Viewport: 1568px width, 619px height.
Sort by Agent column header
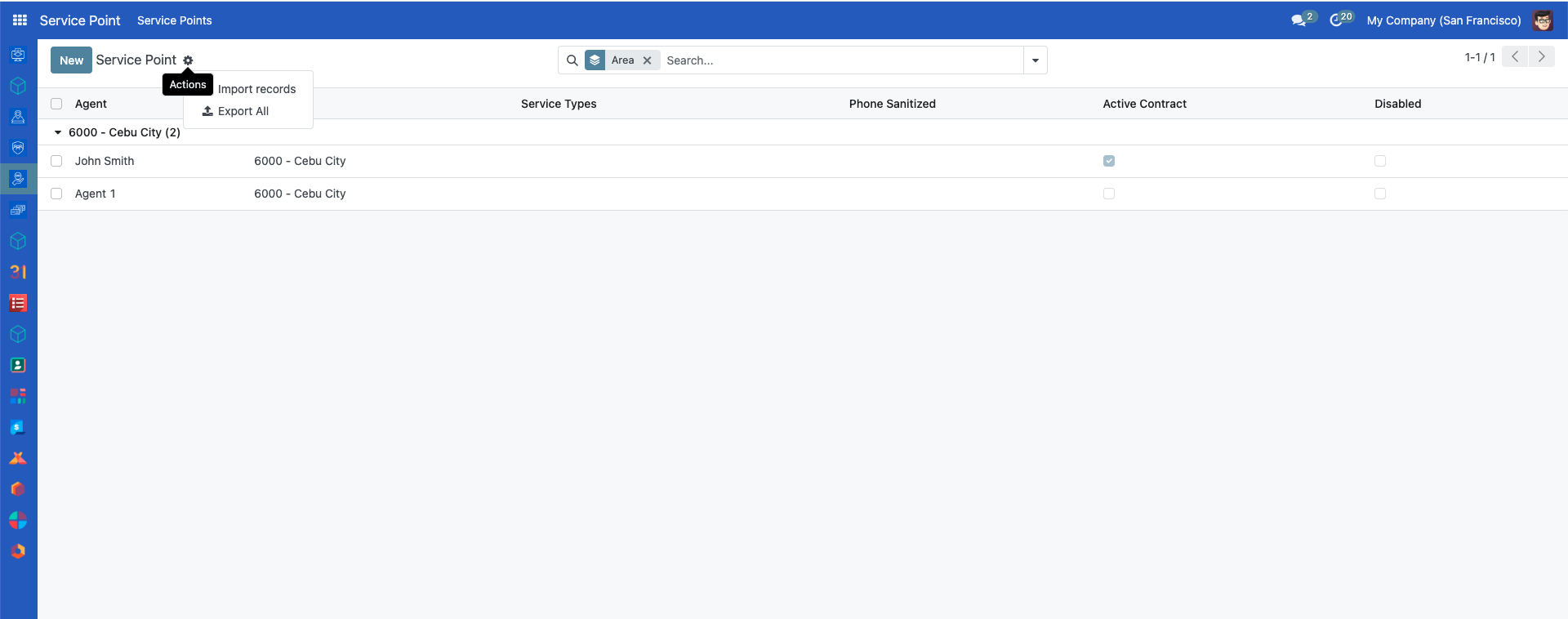(x=91, y=104)
